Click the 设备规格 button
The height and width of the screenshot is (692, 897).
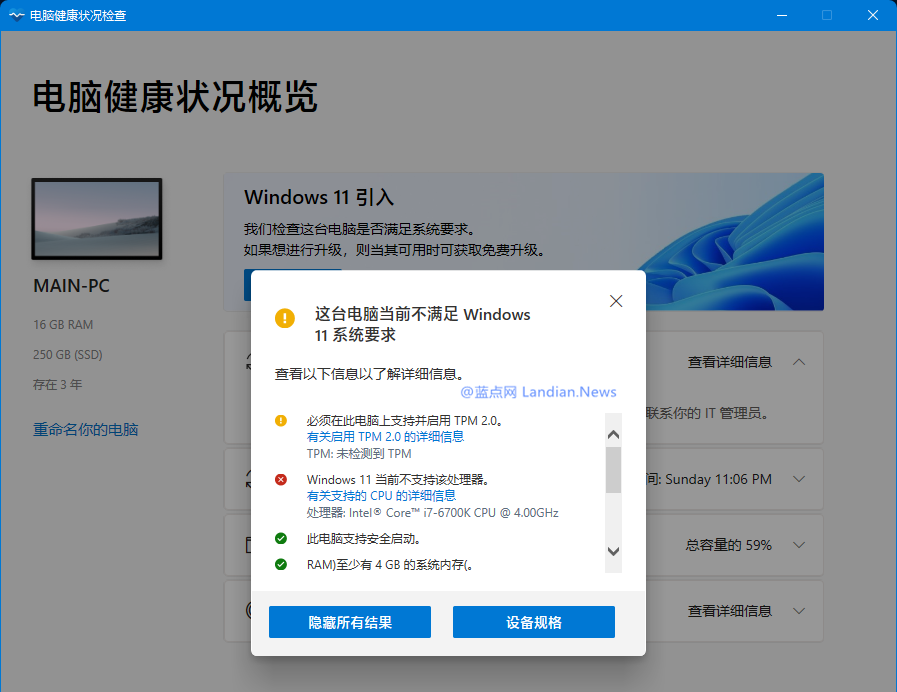tap(534, 622)
